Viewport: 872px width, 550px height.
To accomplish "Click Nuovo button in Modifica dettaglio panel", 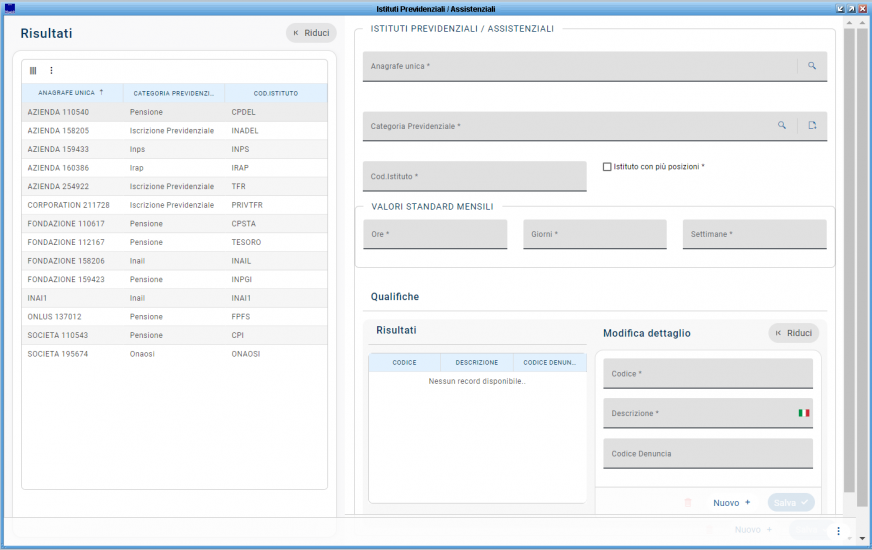I will click(731, 503).
